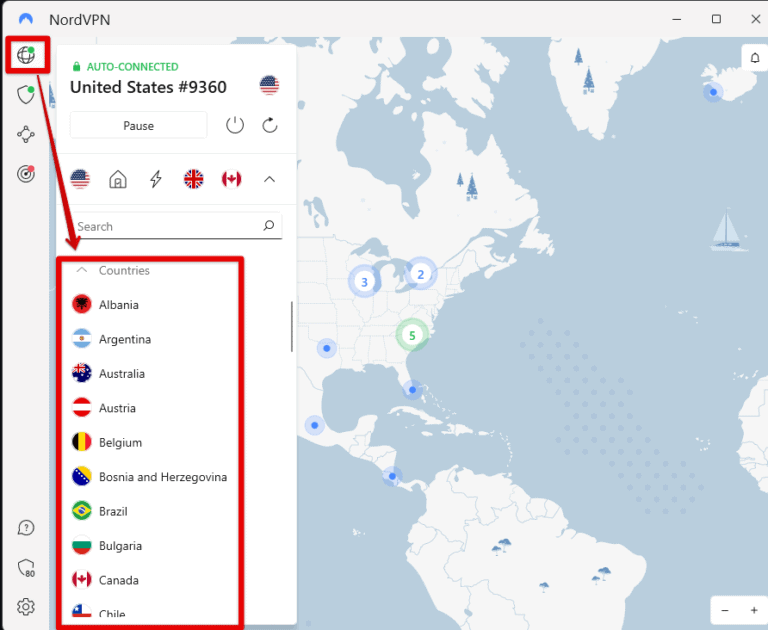Select the Florida server dot on map
Screen dimensions: 768x630
[x=412, y=390]
